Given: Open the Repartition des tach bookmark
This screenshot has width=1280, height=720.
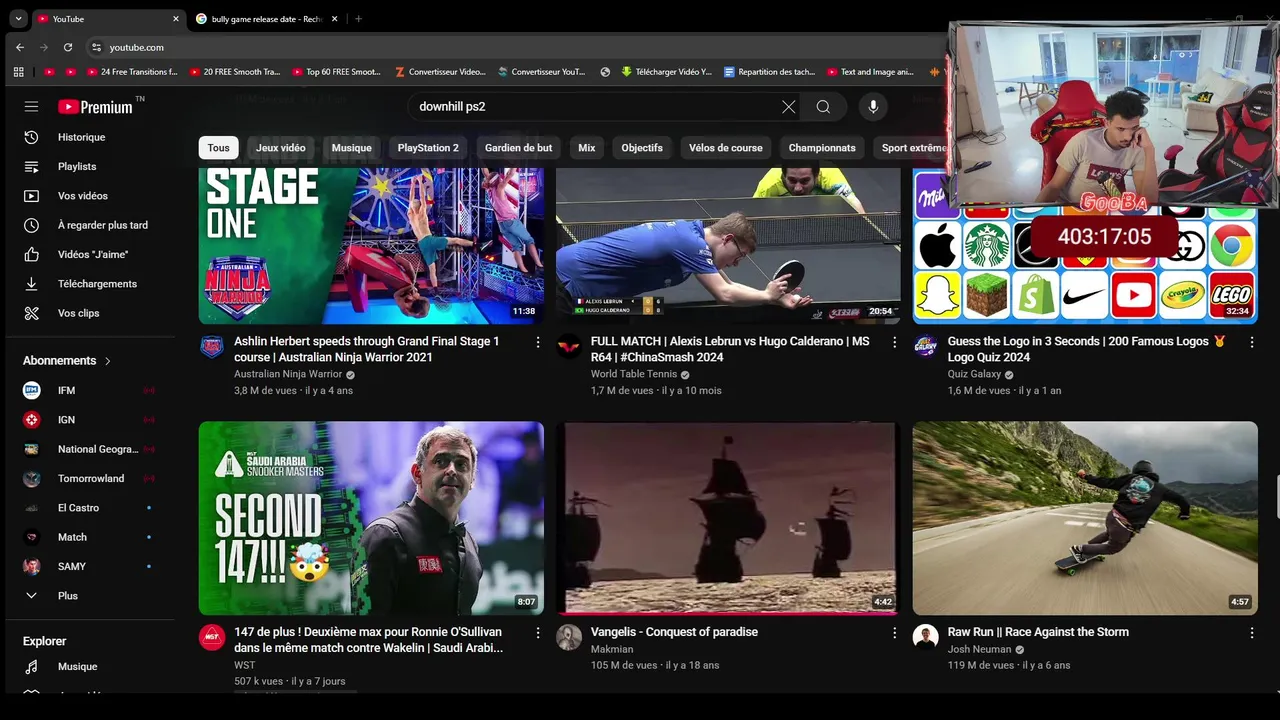Looking at the screenshot, I should (769, 72).
